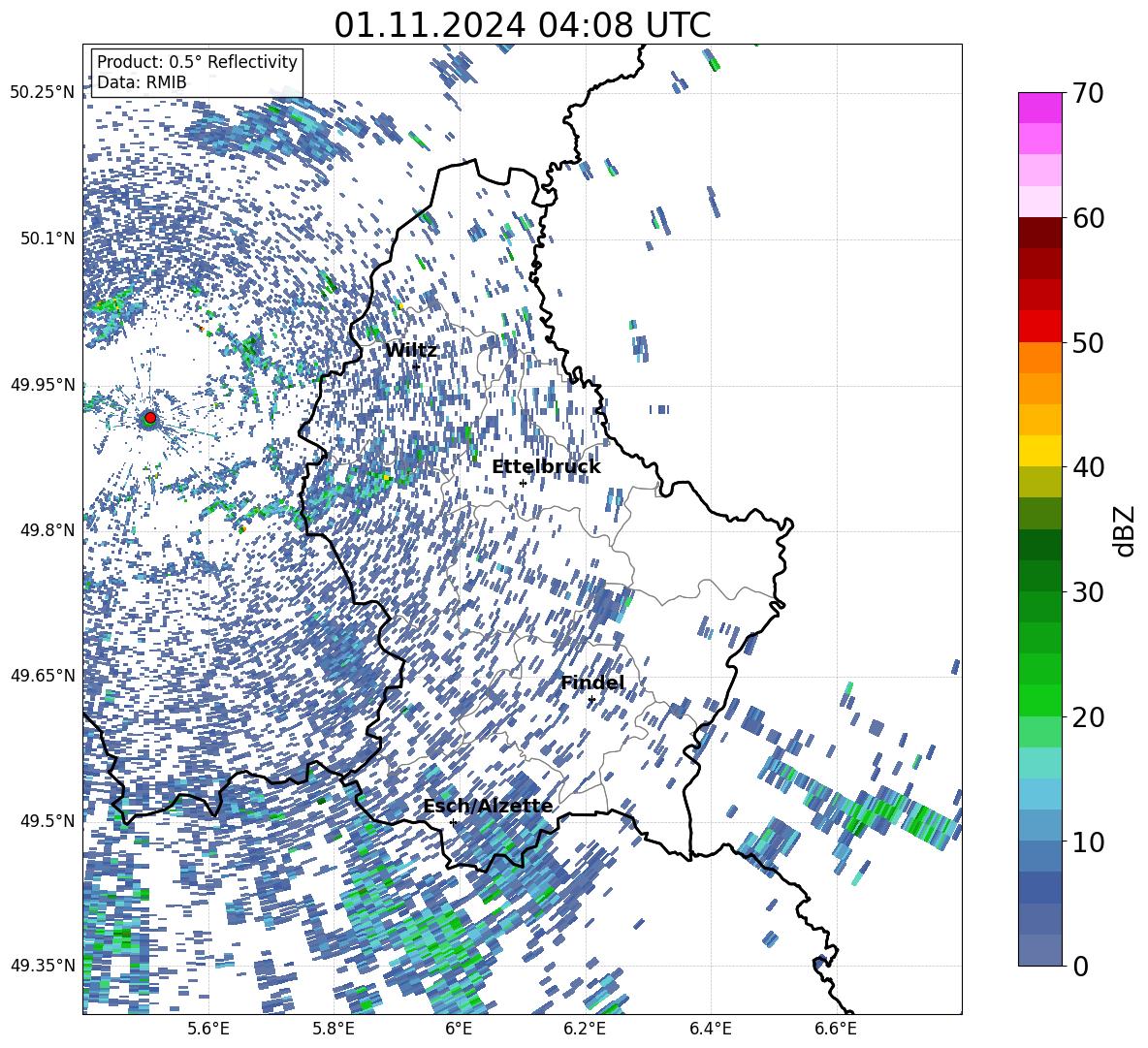Click the 50.1°N latitude label
This screenshot has height=1048, width=1148.
[48, 238]
